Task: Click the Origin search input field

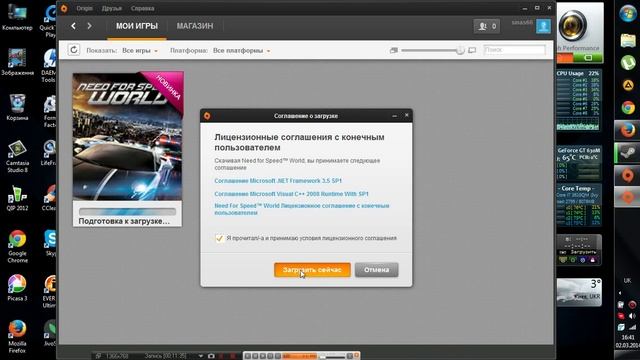Action: pyautogui.click(x=514, y=50)
